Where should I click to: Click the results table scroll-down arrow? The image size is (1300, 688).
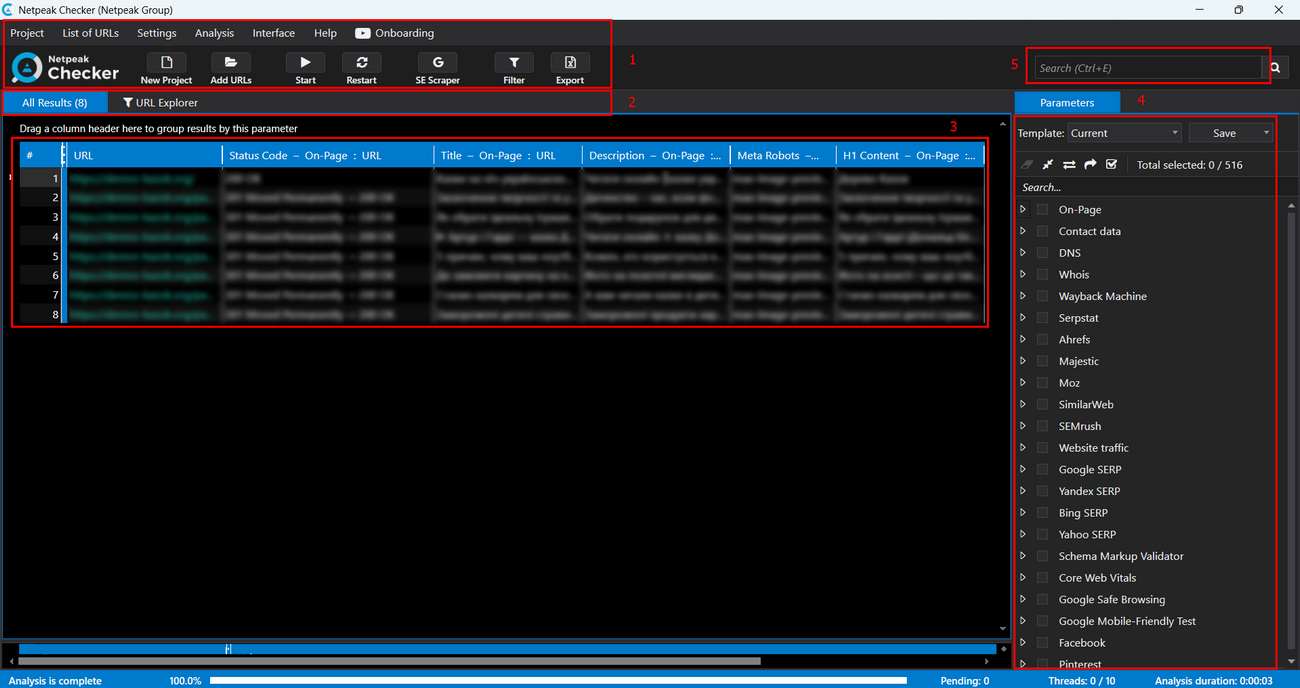click(1003, 629)
